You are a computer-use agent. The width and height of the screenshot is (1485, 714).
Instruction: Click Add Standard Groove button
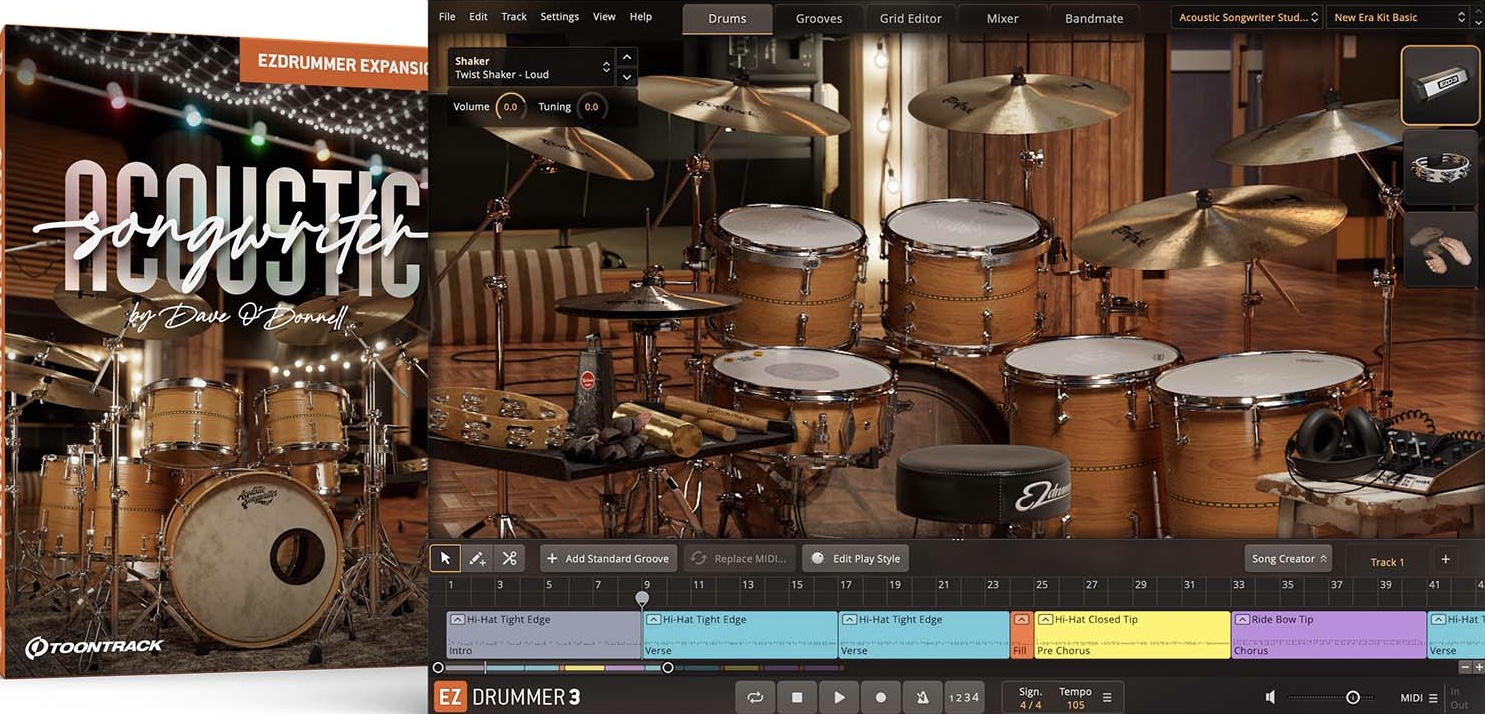tap(608, 559)
